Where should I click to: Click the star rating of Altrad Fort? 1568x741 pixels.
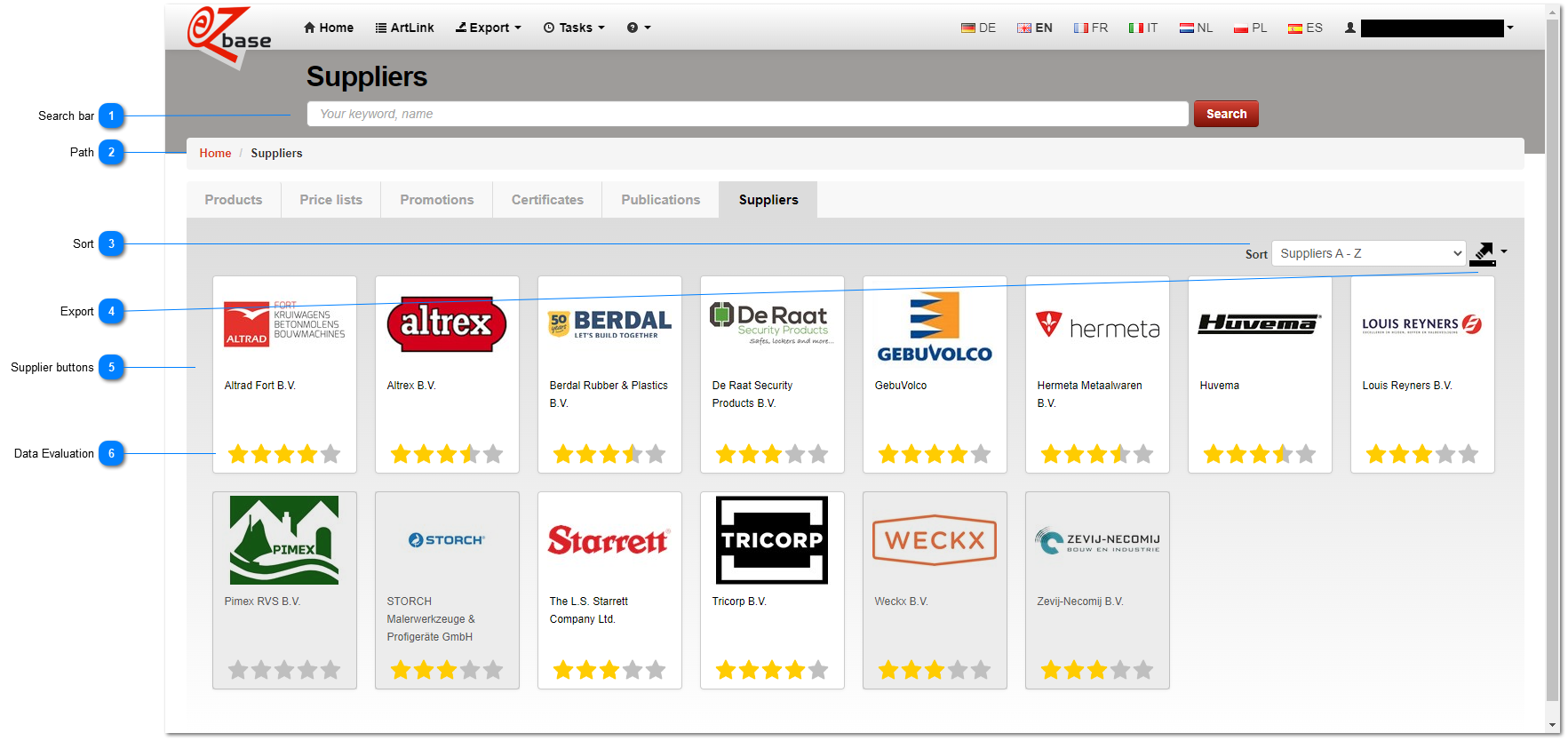click(x=284, y=454)
